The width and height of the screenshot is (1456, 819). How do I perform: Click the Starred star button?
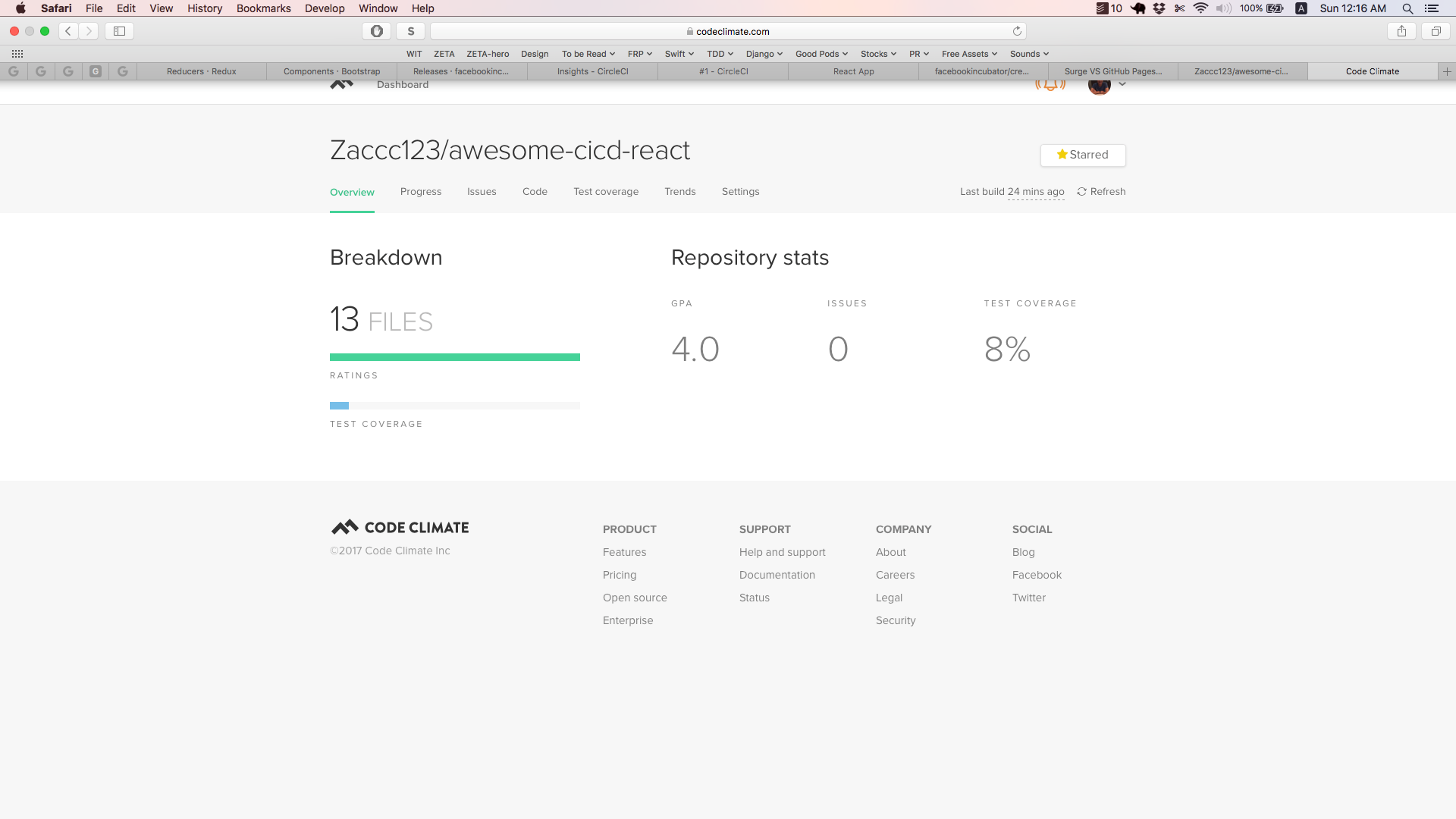tap(1082, 155)
